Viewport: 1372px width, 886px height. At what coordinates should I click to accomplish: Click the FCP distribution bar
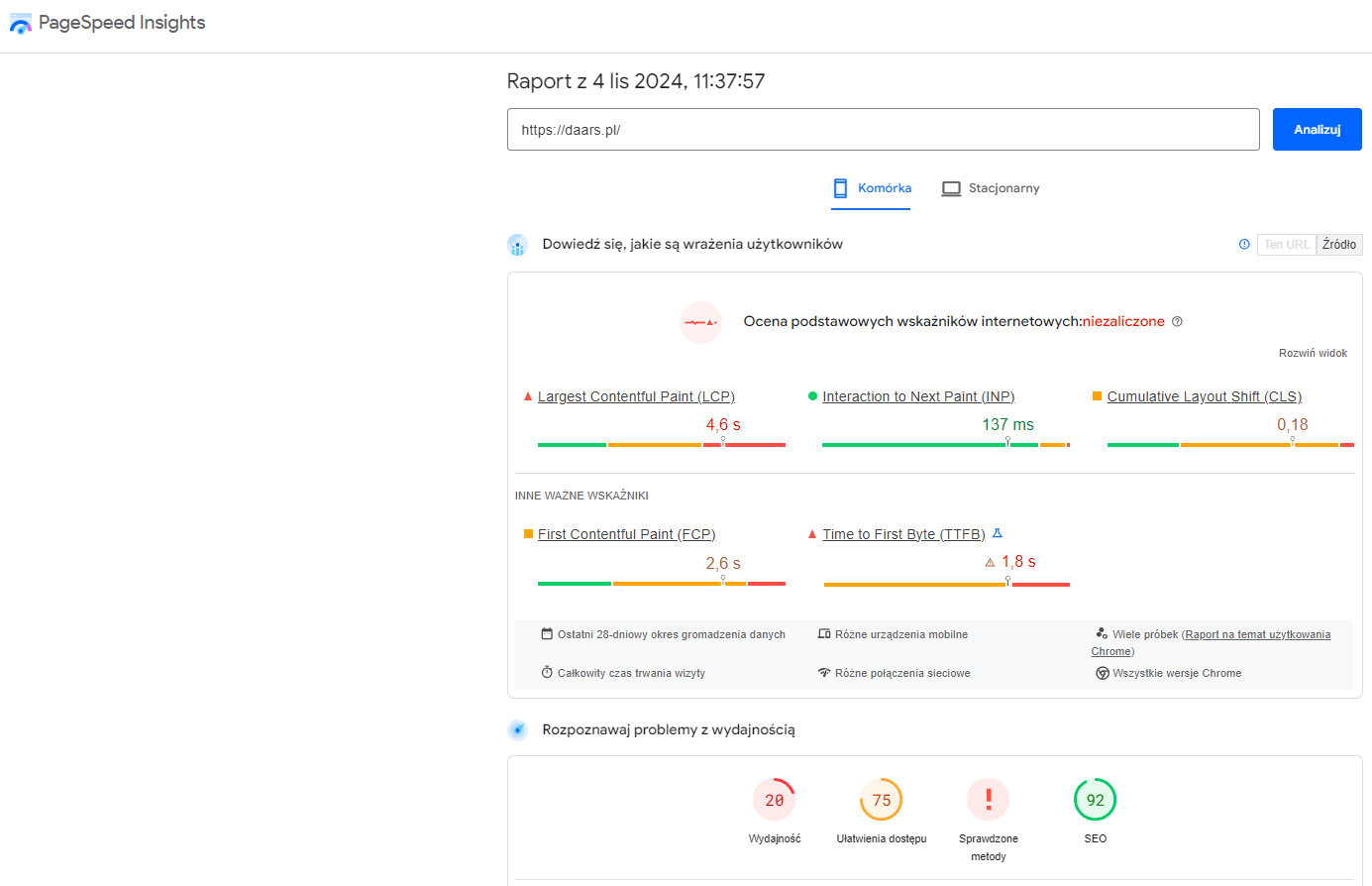pos(662,584)
